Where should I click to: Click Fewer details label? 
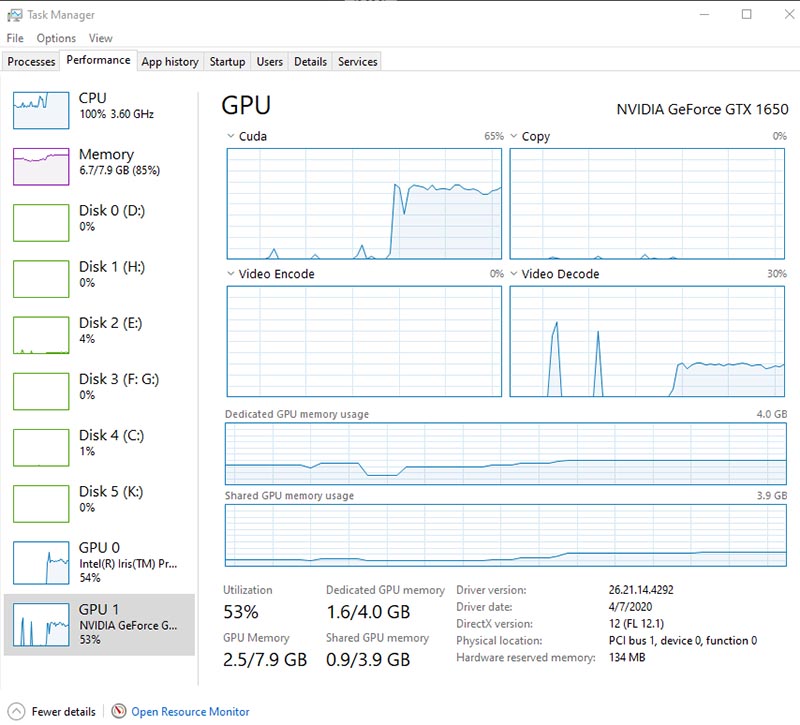coord(64,711)
